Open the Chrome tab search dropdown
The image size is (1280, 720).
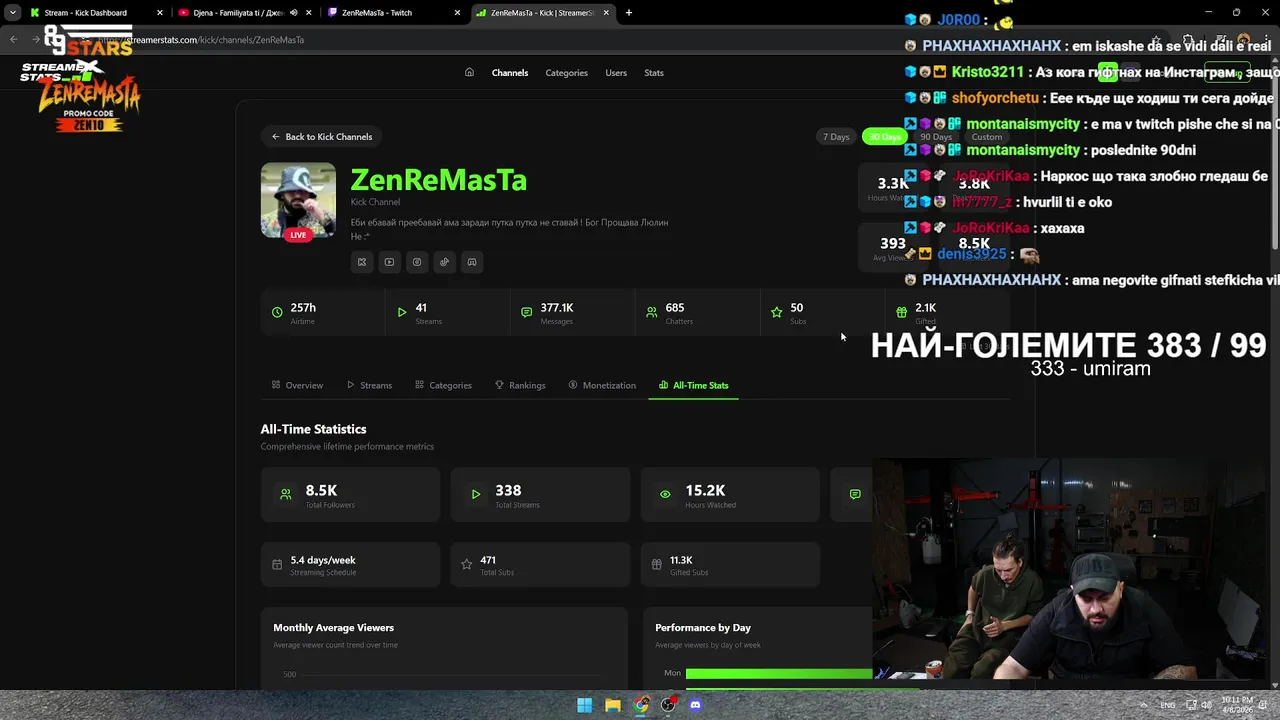click(12, 13)
